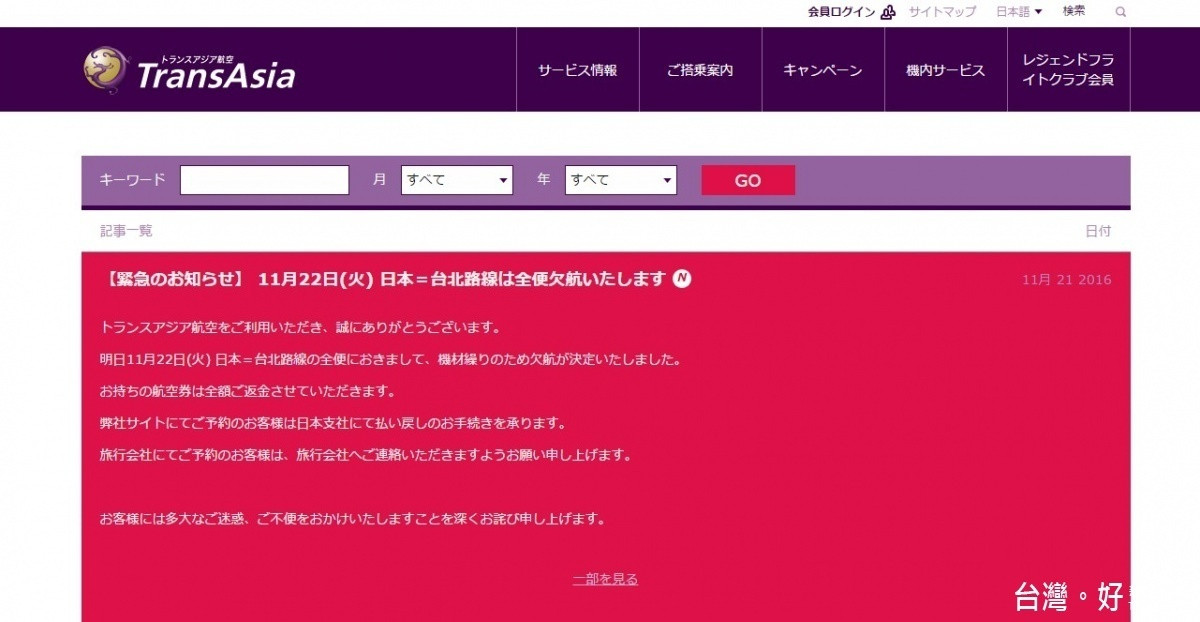Click the 日付 column label
The width and height of the screenshot is (1200, 622).
click(1098, 231)
